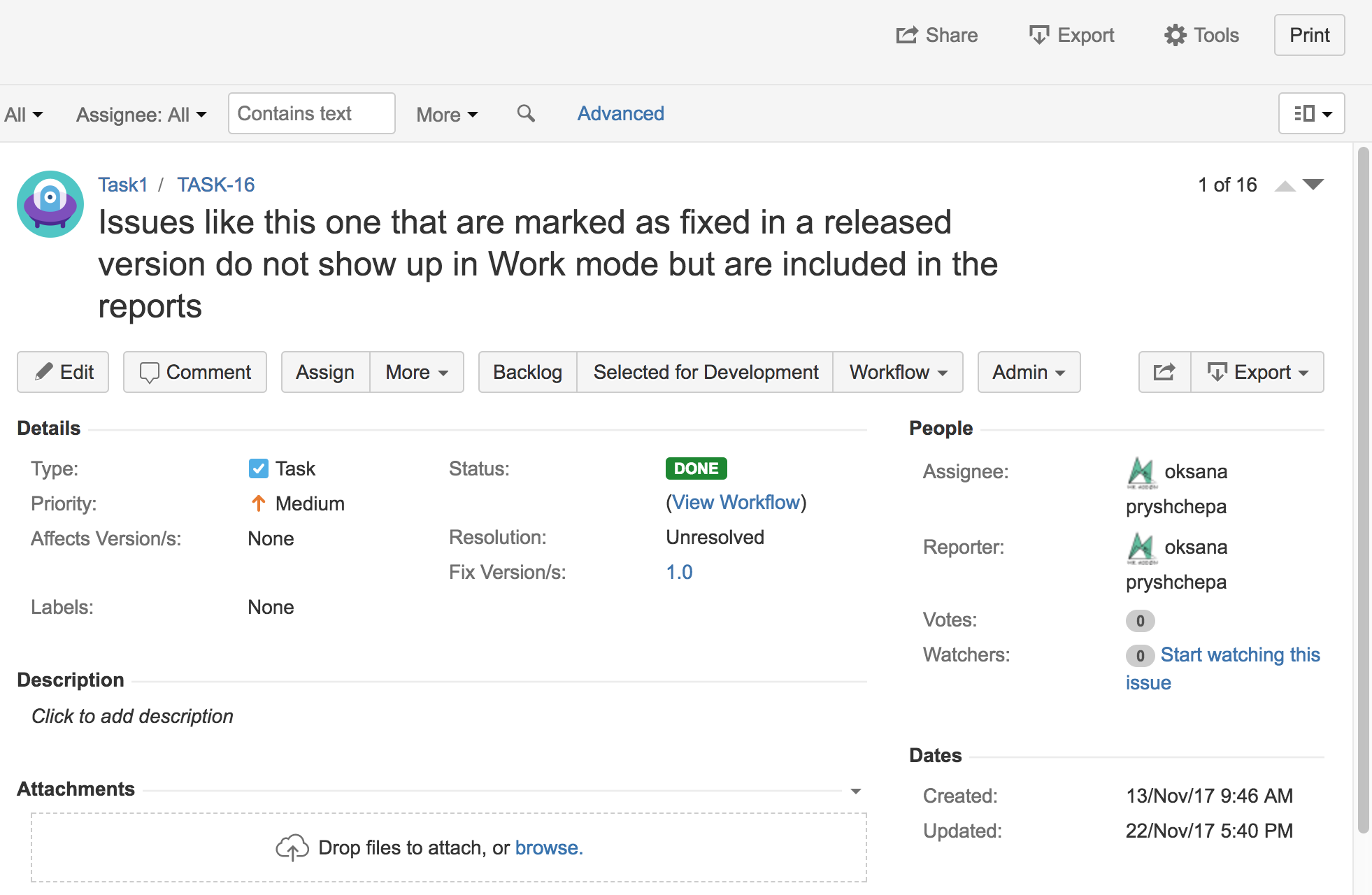The height and width of the screenshot is (895, 1372).
Task: Click the assignee avatar image
Action: click(x=1141, y=473)
